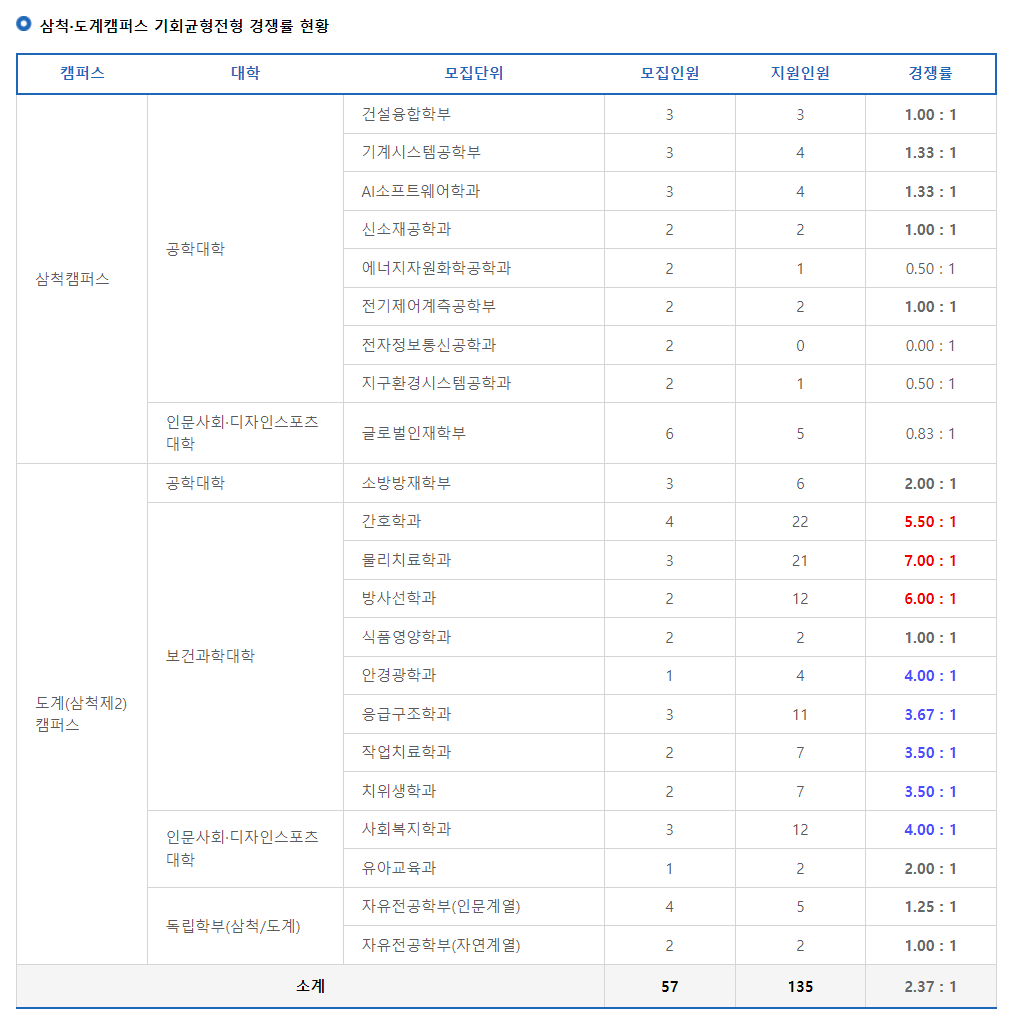Screen dimensions: 1015x1024
Task: Click the 대학 column header
Action: tap(247, 74)
